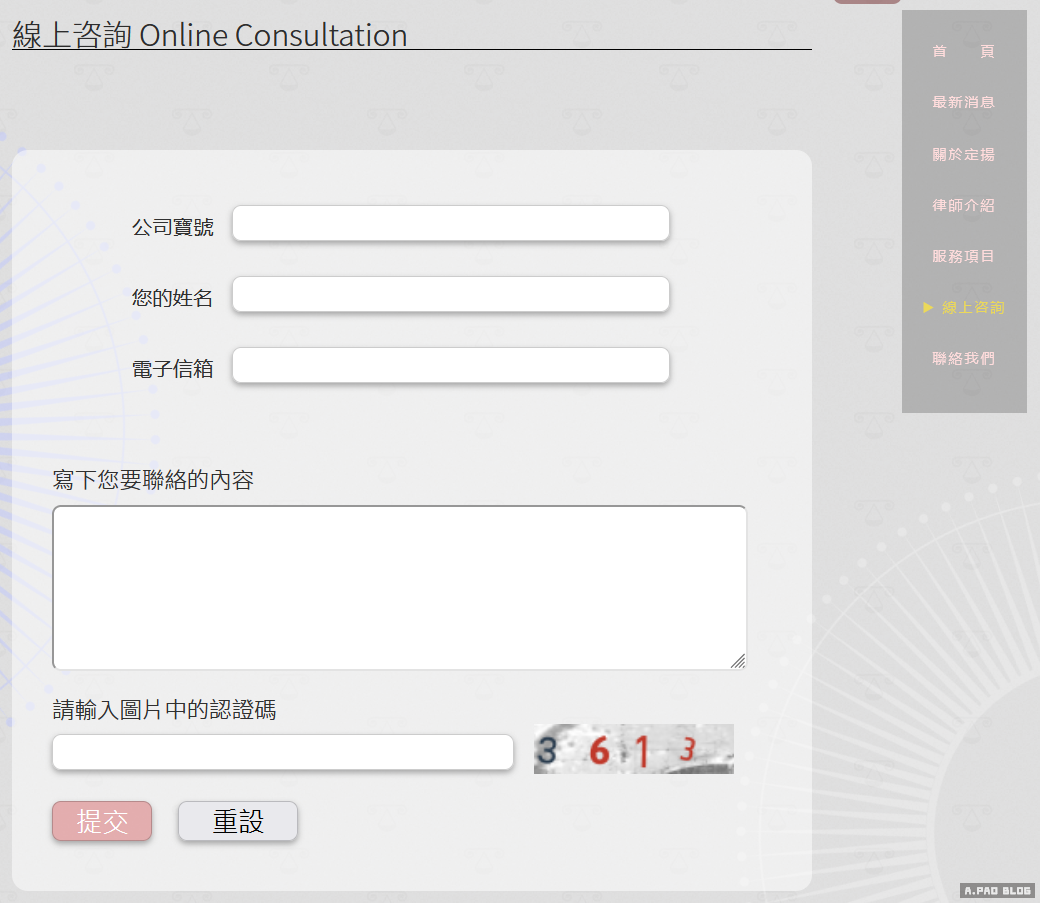Click the A.PAD BLOG badge
The height and width of the screenshot is (903, 1040).
pyautogui.click(x=997, y=890)
